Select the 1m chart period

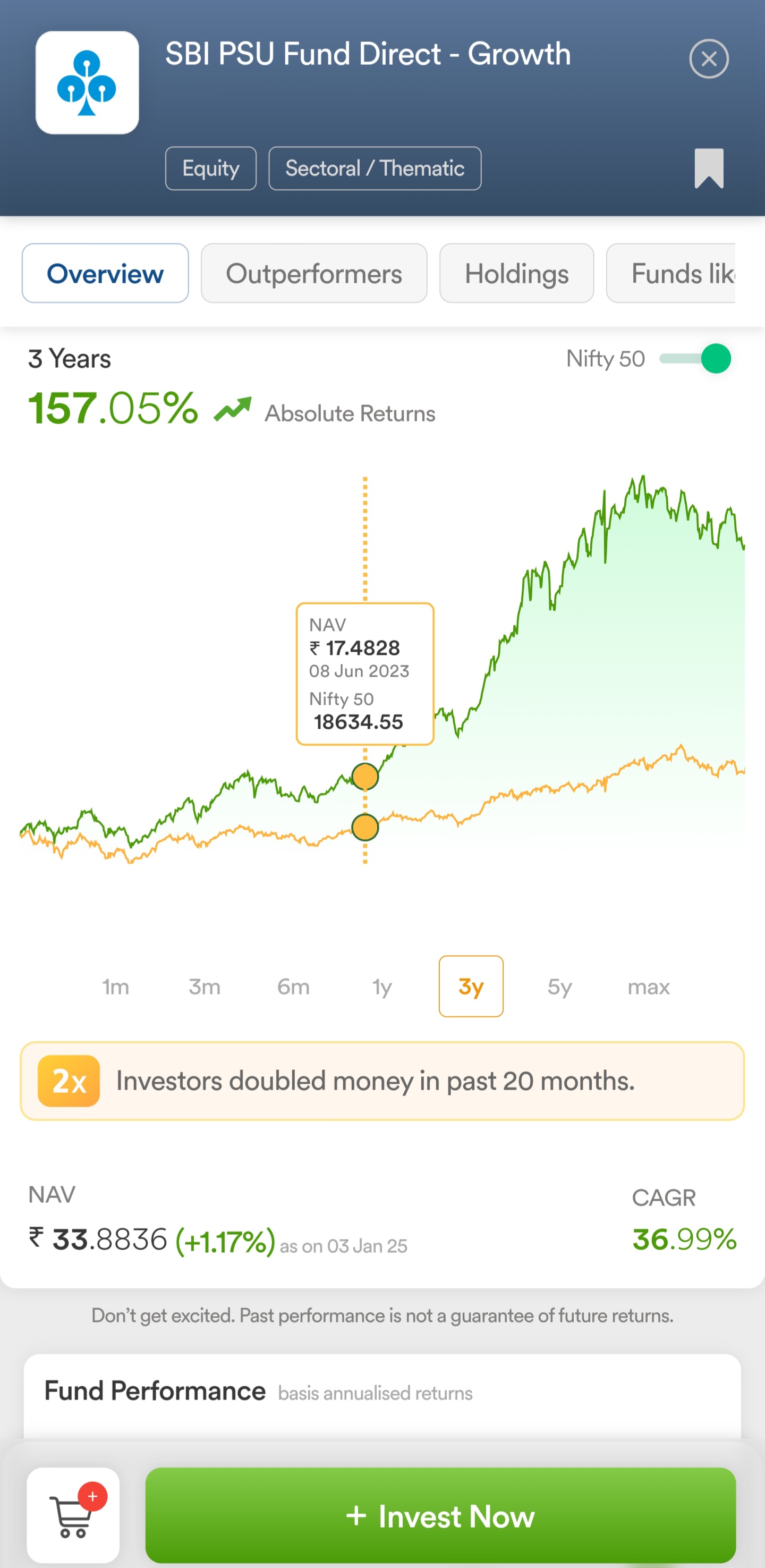(x=116, y=986)
